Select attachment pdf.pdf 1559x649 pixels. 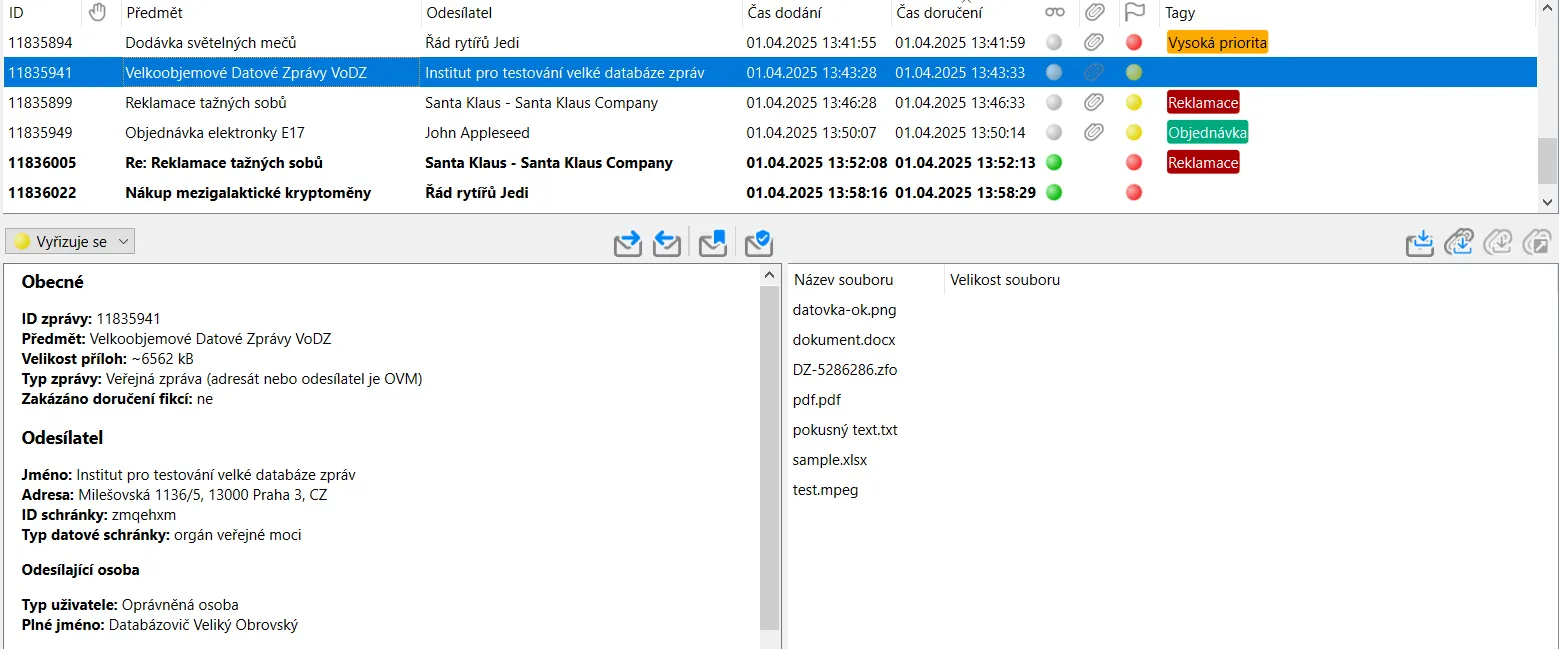(x=816, y=400)
